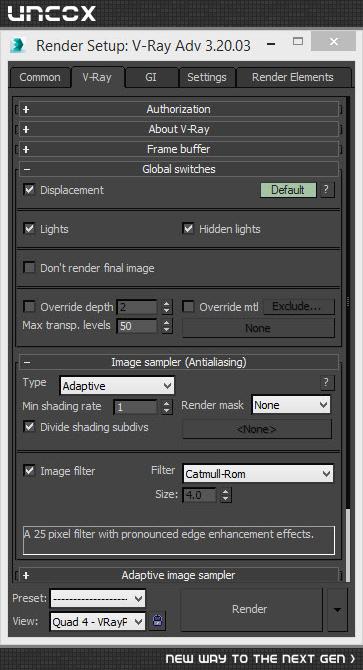Click the Min shading rate input field

point(137,407)
